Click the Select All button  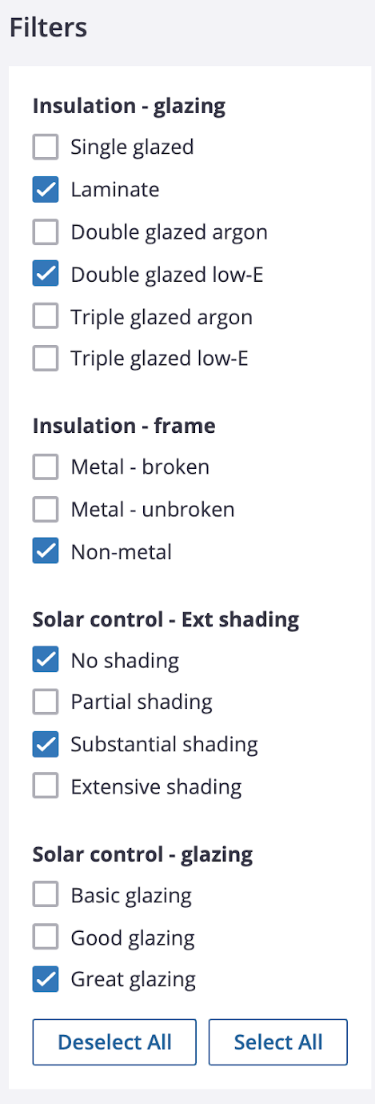point(278,1042)
